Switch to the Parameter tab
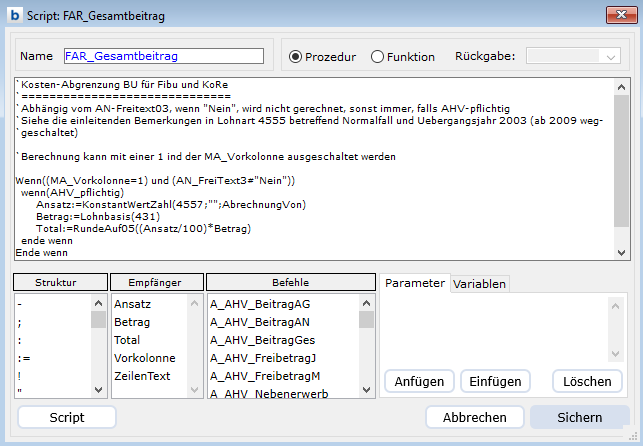The height and width of the screenshot is (446, 643). [414, 283]
